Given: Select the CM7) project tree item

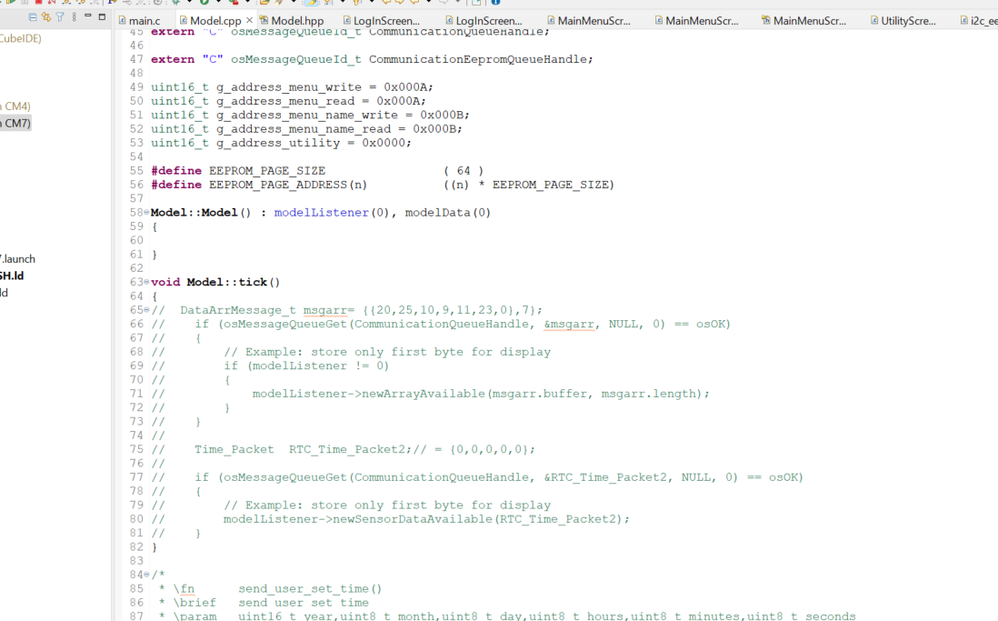Looking at the screenshot, I should click(15, 123).
